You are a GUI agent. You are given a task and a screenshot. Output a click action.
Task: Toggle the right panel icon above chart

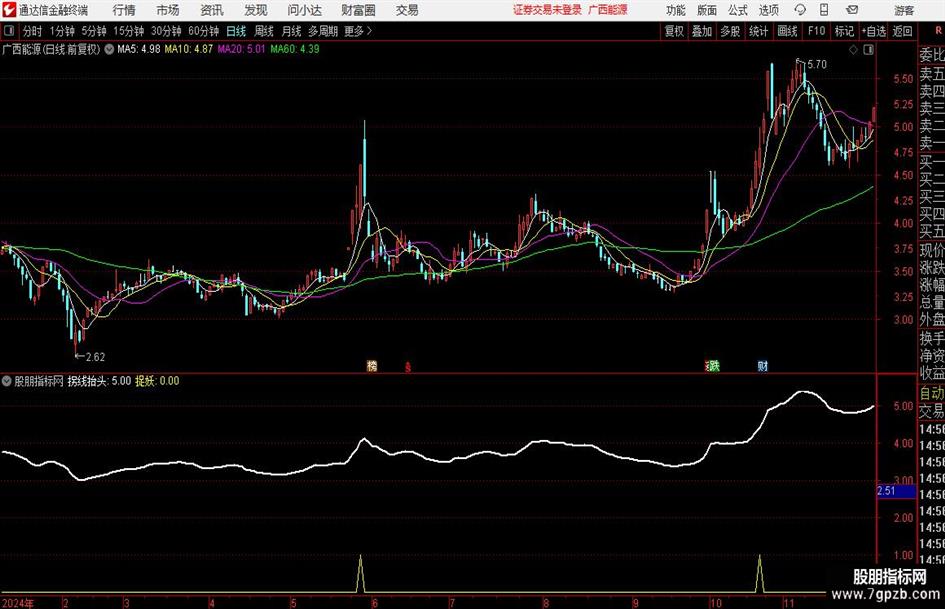(x=868, y=50)
